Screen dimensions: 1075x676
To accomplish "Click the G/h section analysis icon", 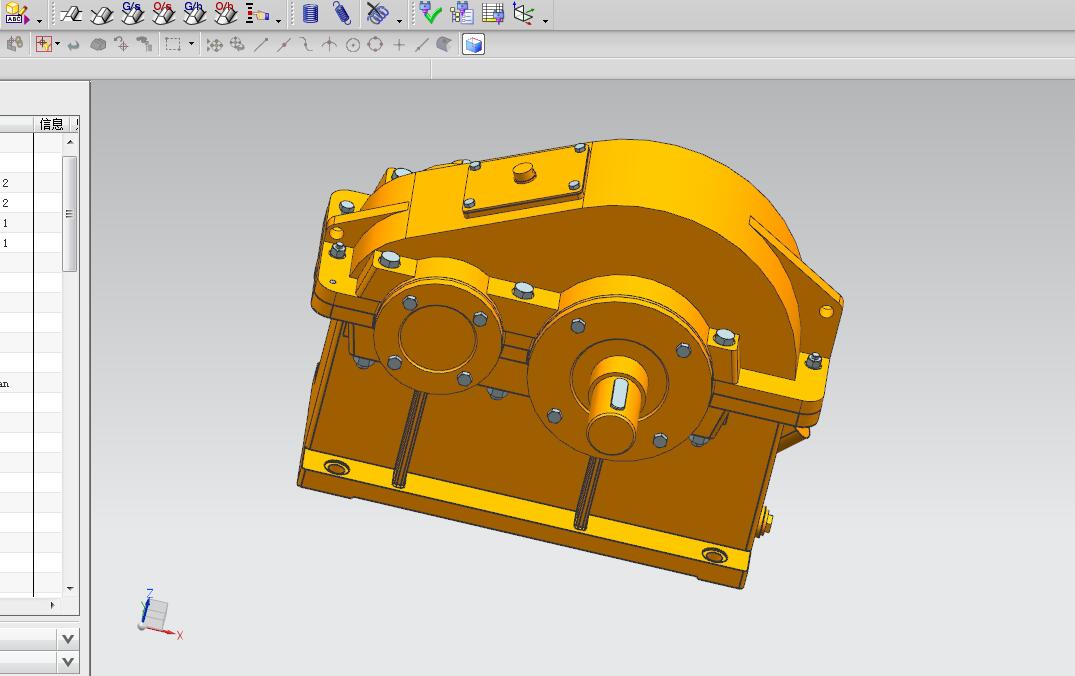I will [194, 13].
